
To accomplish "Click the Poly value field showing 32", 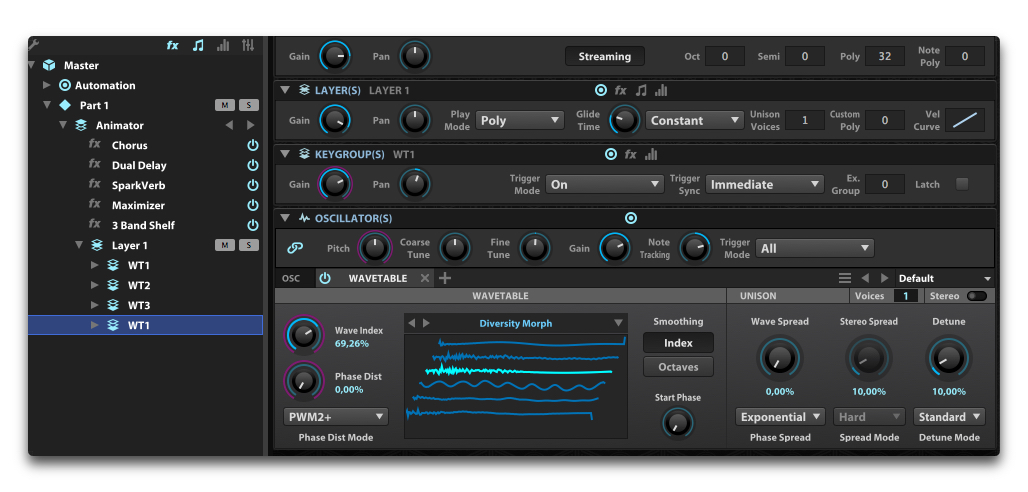I will (x=884, y=56).
